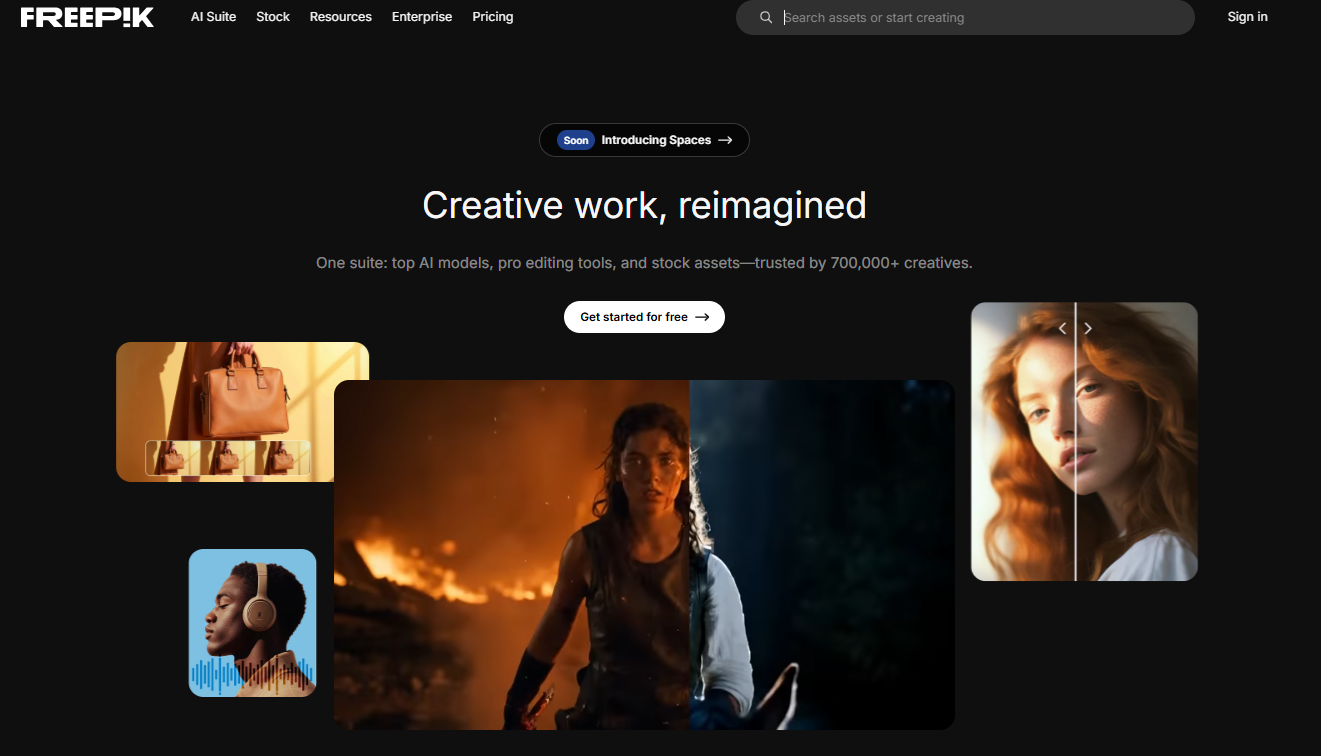Click the blue Soon badge

point(576,140)
